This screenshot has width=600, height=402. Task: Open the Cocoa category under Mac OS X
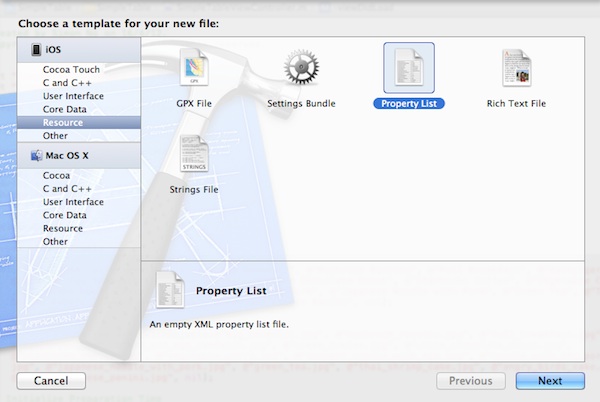58,175
